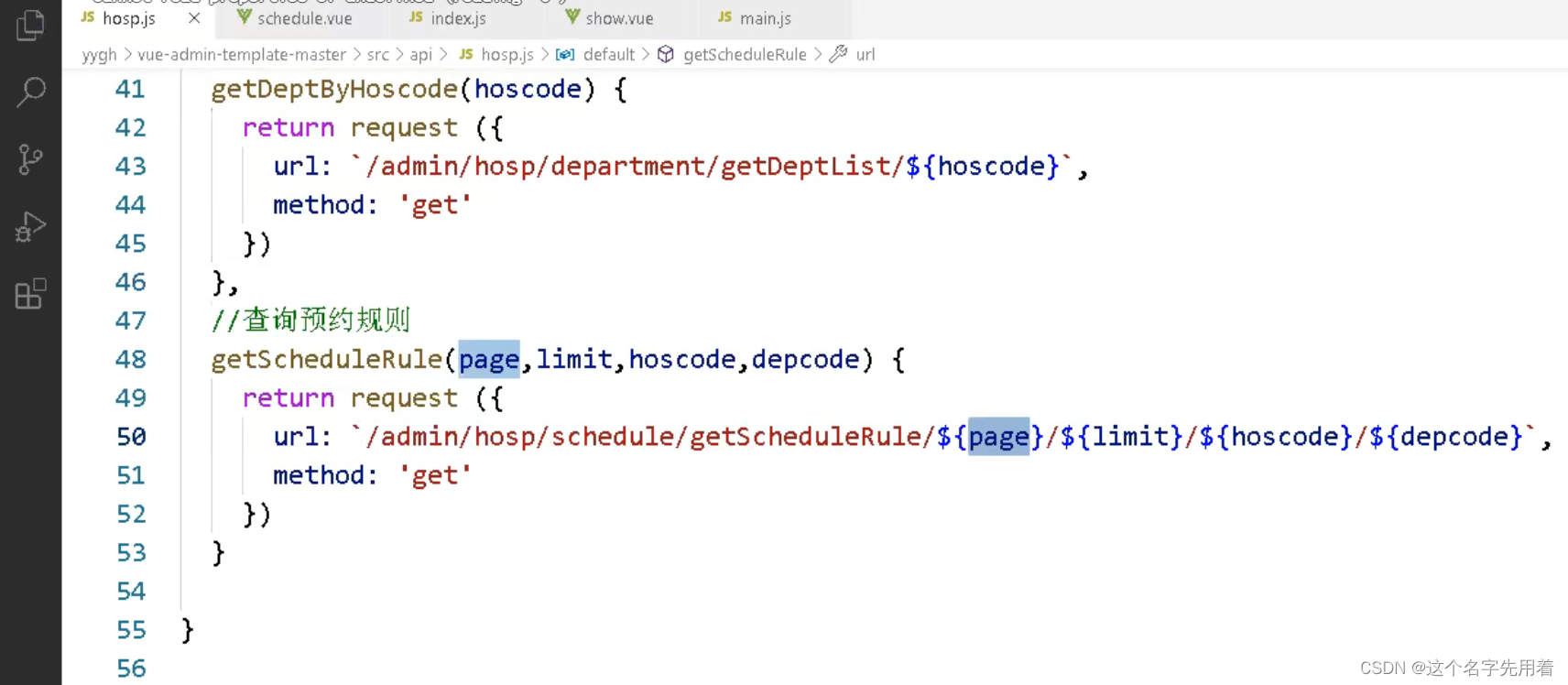Switch to the hosp.js tab
Screen dimensions: 1568x685
tap(128, 18)
